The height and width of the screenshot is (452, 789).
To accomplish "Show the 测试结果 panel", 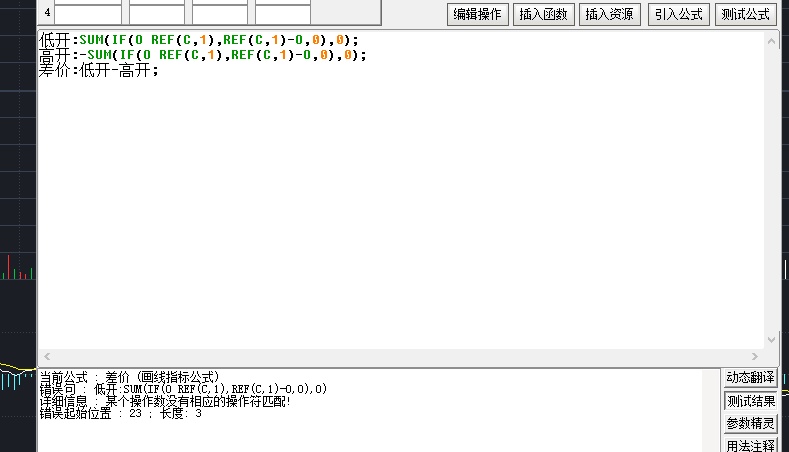I will coord(750,401).
